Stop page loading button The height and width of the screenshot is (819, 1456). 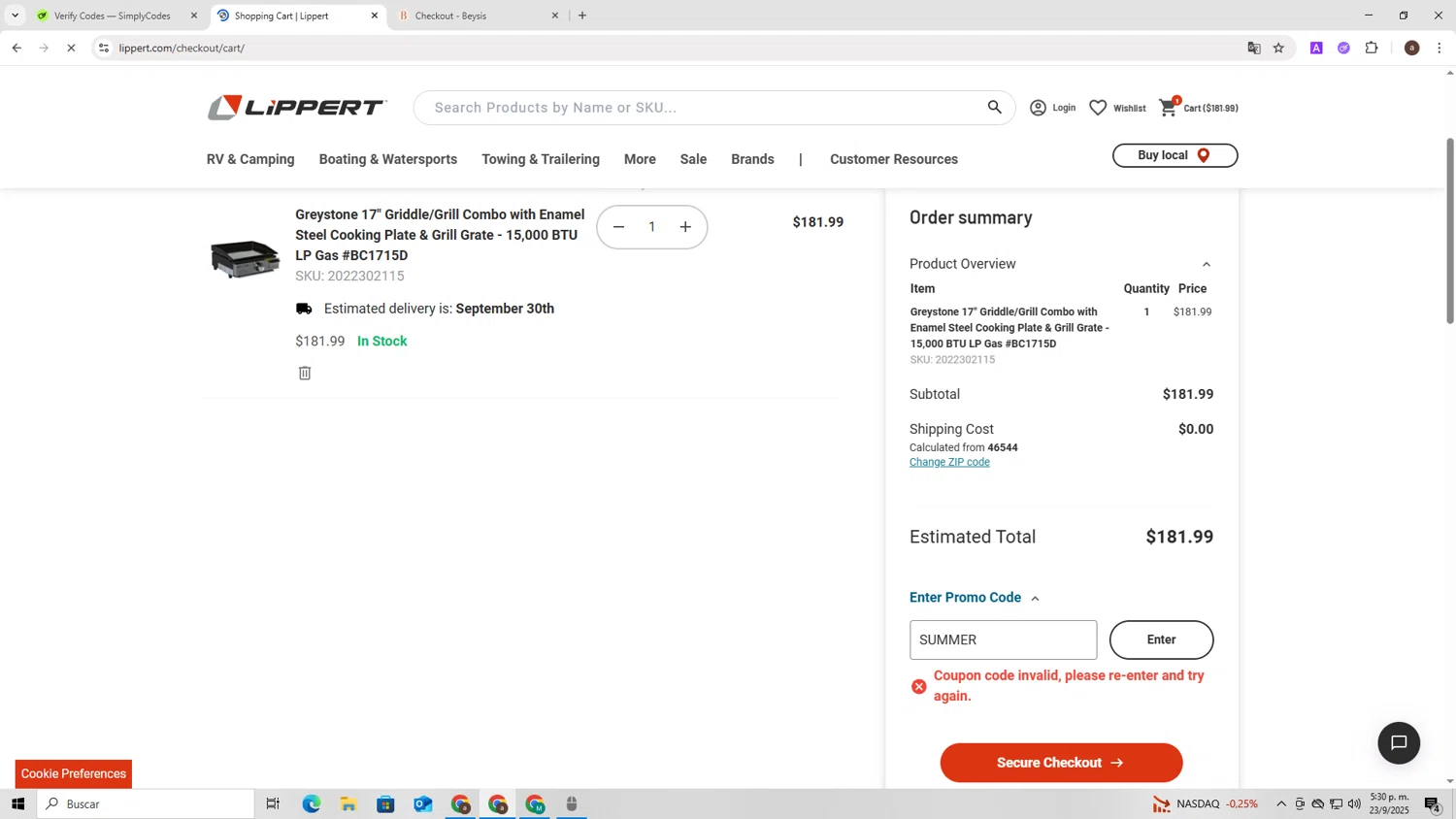click(71, 48)
